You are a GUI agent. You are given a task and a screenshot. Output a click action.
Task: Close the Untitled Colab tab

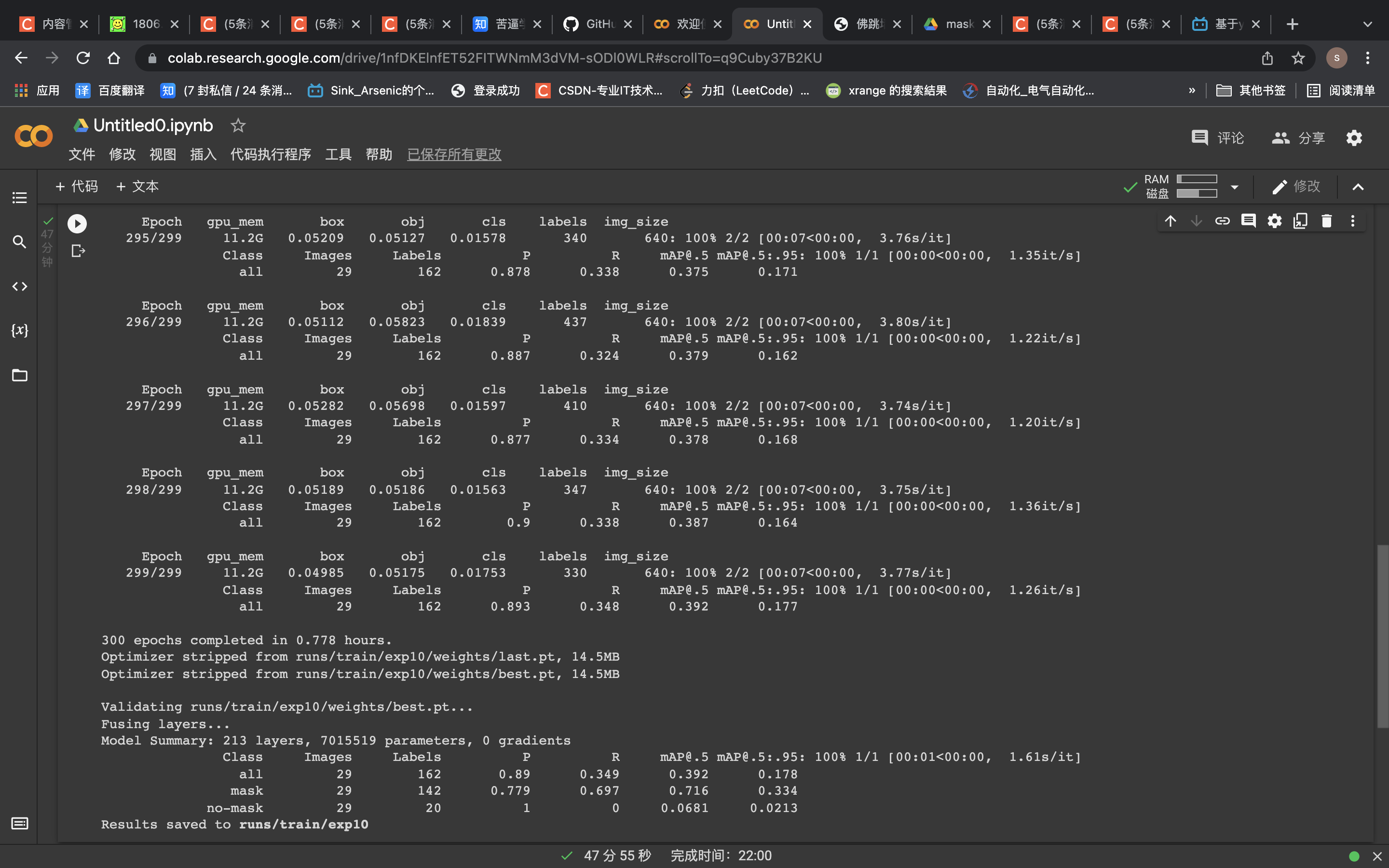click(x=807, y=24)
